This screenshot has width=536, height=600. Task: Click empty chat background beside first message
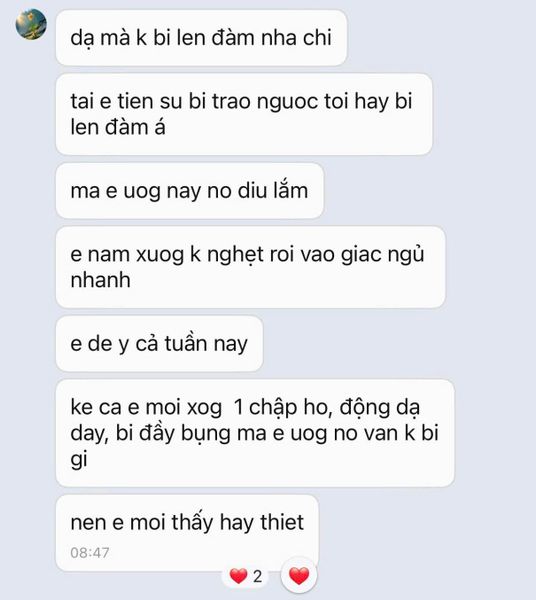(x=440, y=38)
